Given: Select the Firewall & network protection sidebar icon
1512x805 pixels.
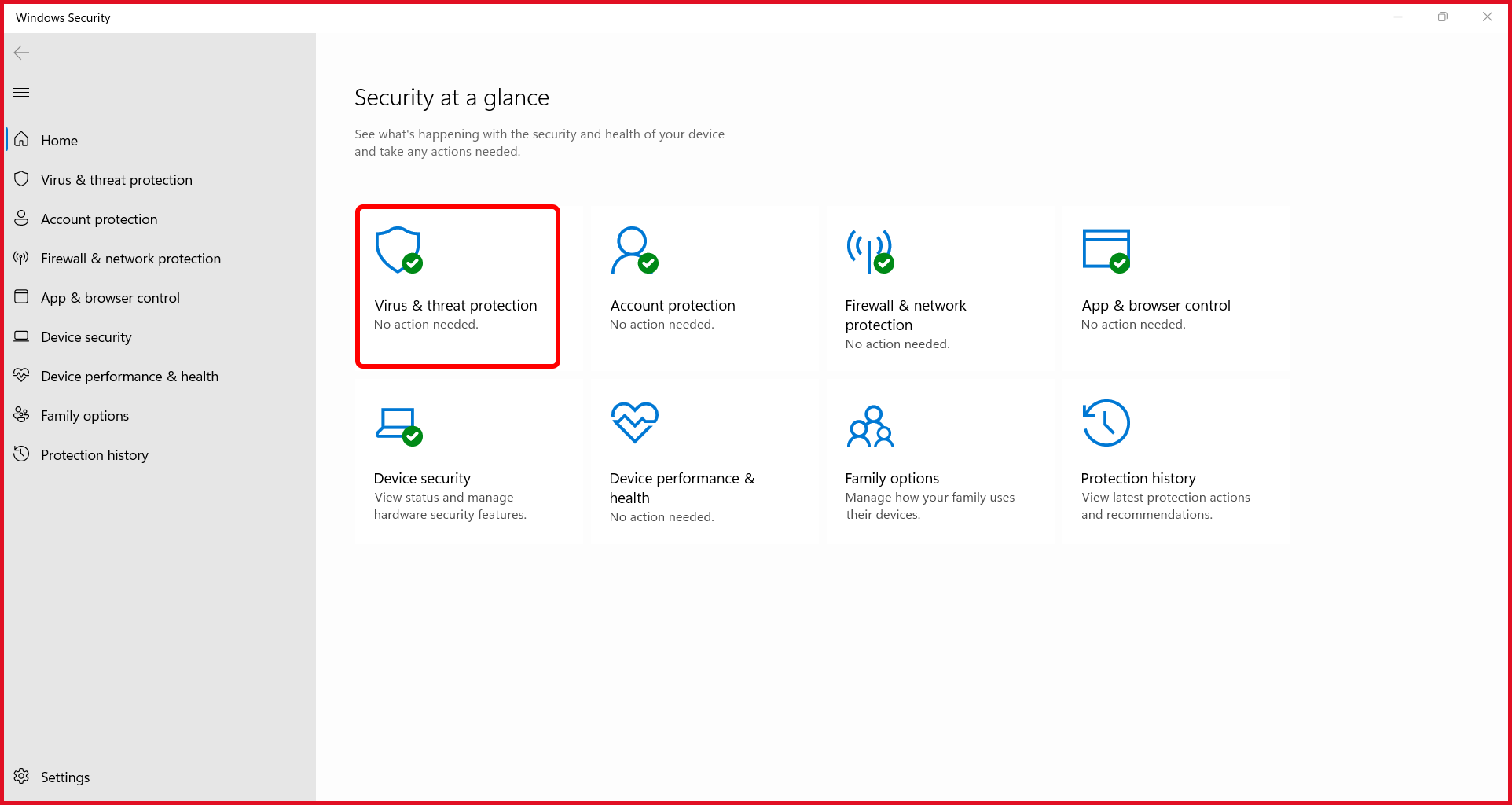Looking at the screenshot, I should 20,258.
